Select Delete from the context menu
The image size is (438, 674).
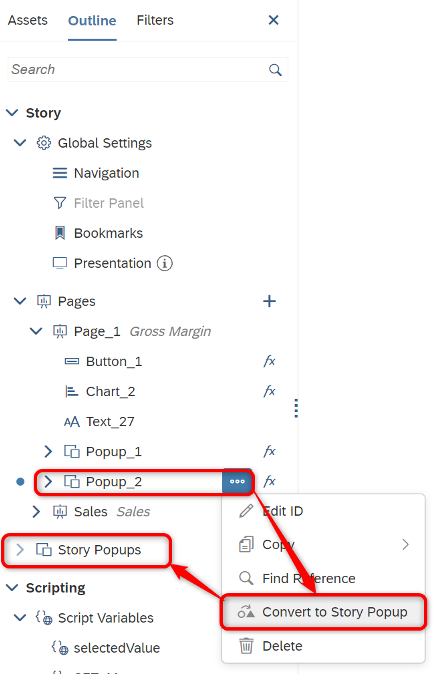(324, 646)
